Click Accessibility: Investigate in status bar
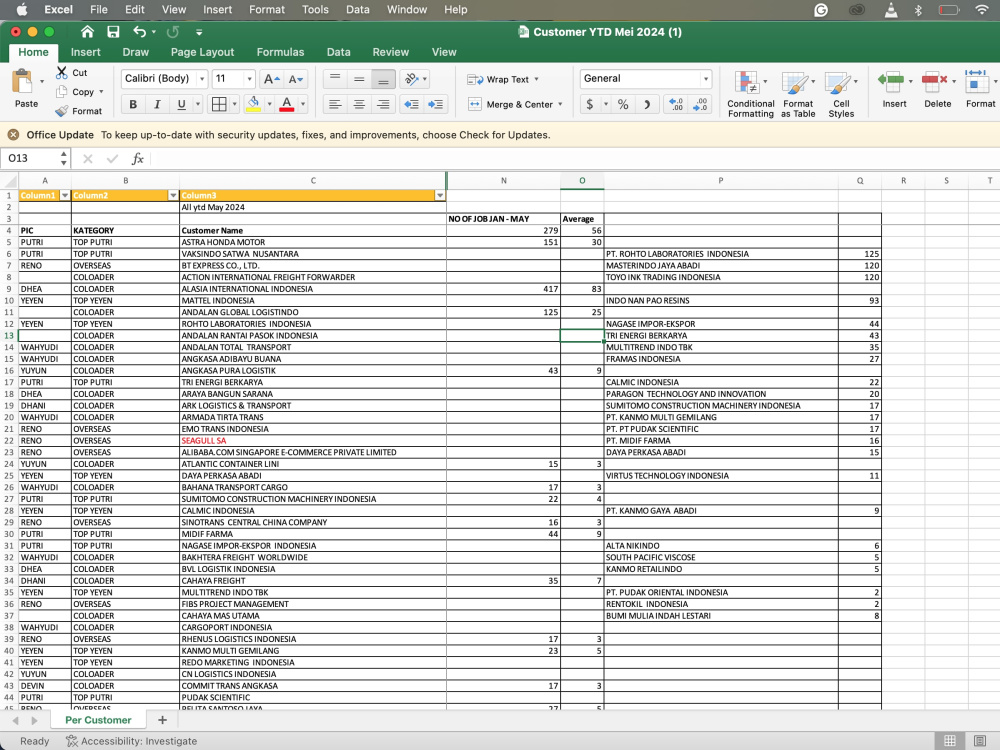The image size is (1000, 750). click(131, 740)
